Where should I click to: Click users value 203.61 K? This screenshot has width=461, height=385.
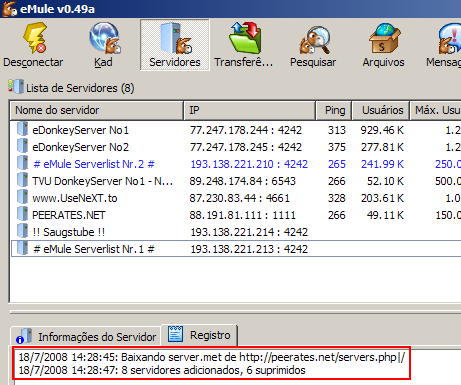click(x=382, y=198)
